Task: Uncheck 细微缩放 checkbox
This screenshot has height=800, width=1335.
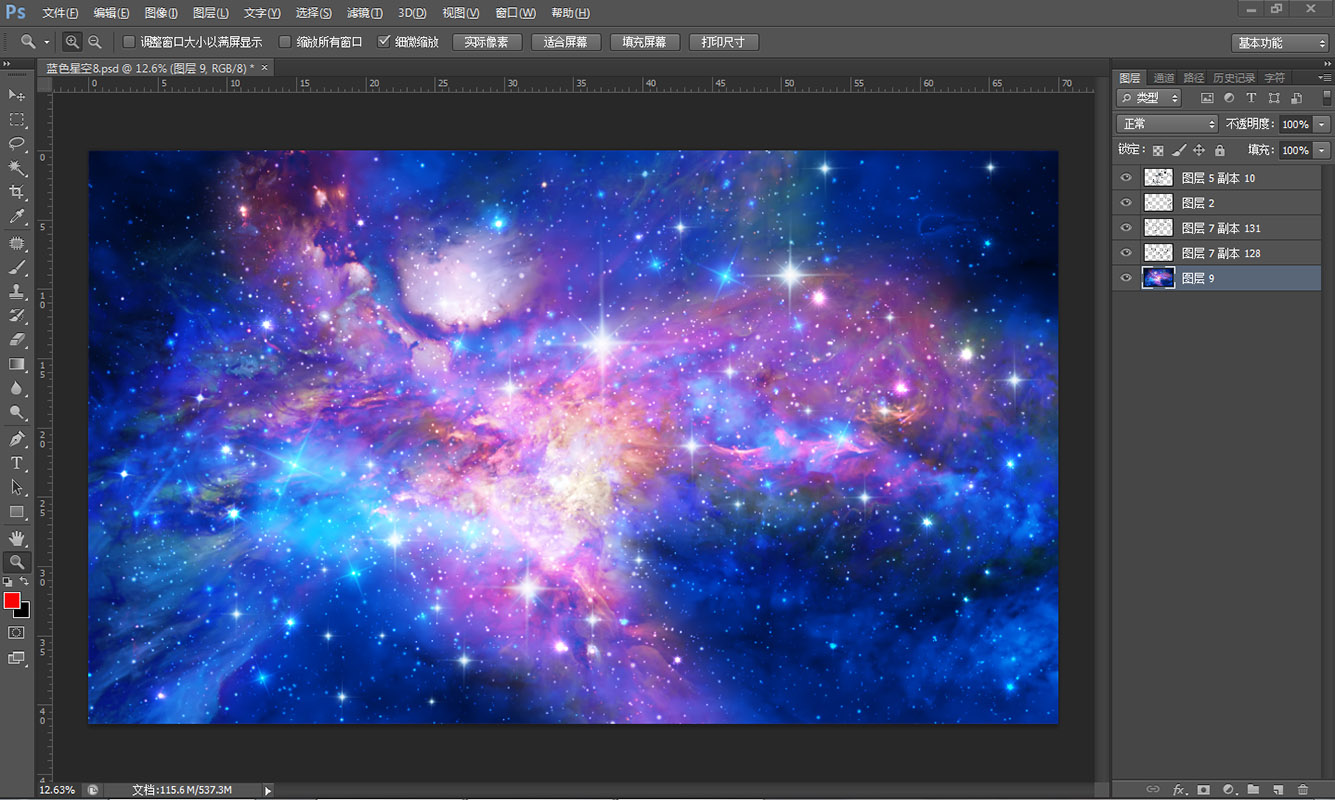Action: pyautogui.click(x=384, y=42)
